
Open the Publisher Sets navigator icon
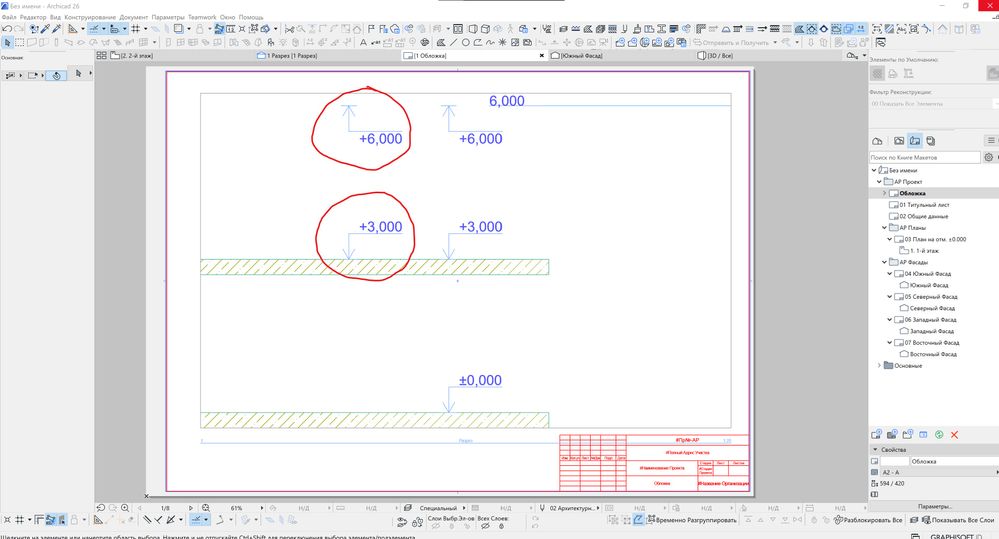click(x=931, y=141)
